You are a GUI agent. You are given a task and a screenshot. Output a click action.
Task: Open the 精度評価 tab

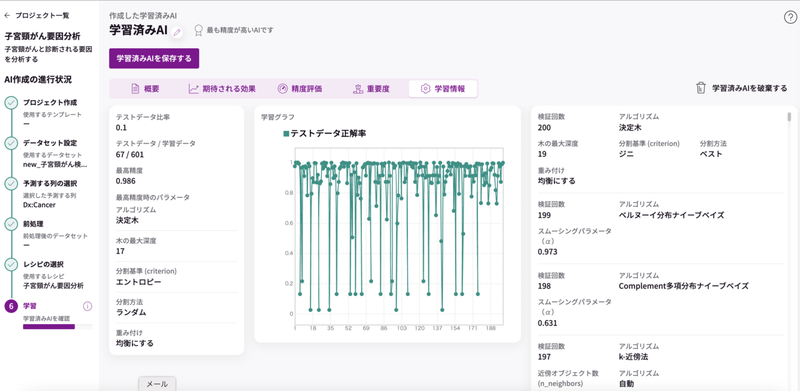(x=299, y=89)
